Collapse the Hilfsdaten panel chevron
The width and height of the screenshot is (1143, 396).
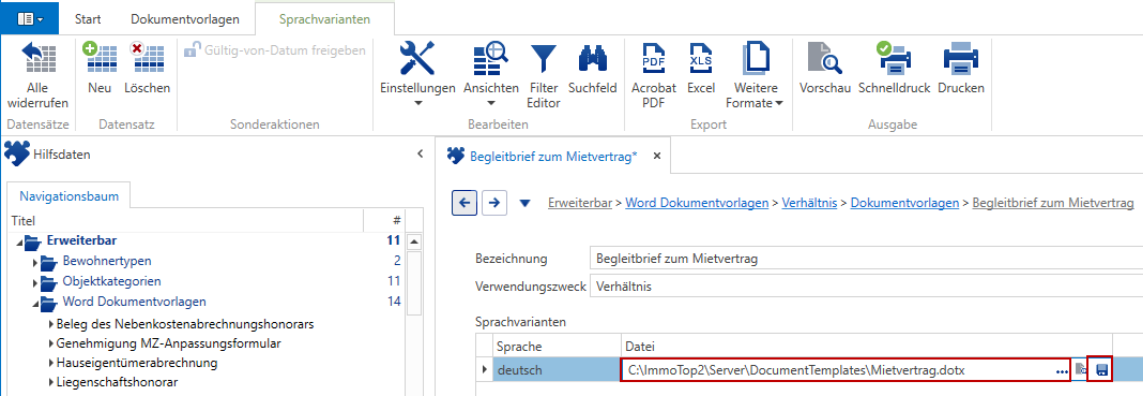(420, 154)
